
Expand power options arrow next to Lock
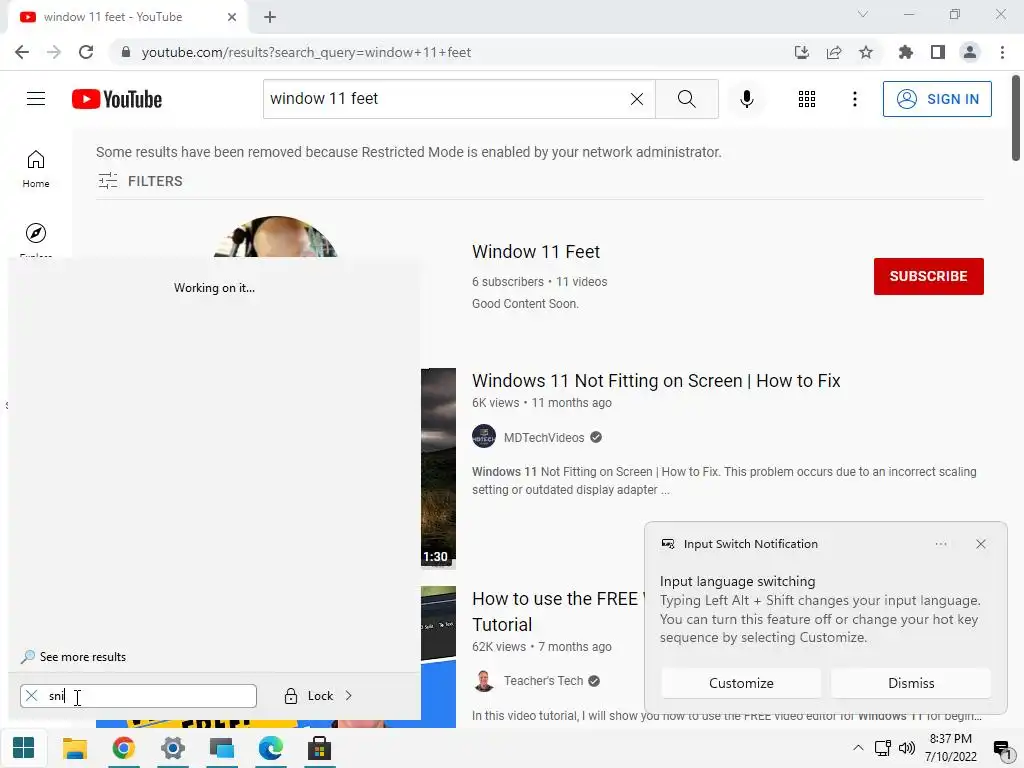349,696
